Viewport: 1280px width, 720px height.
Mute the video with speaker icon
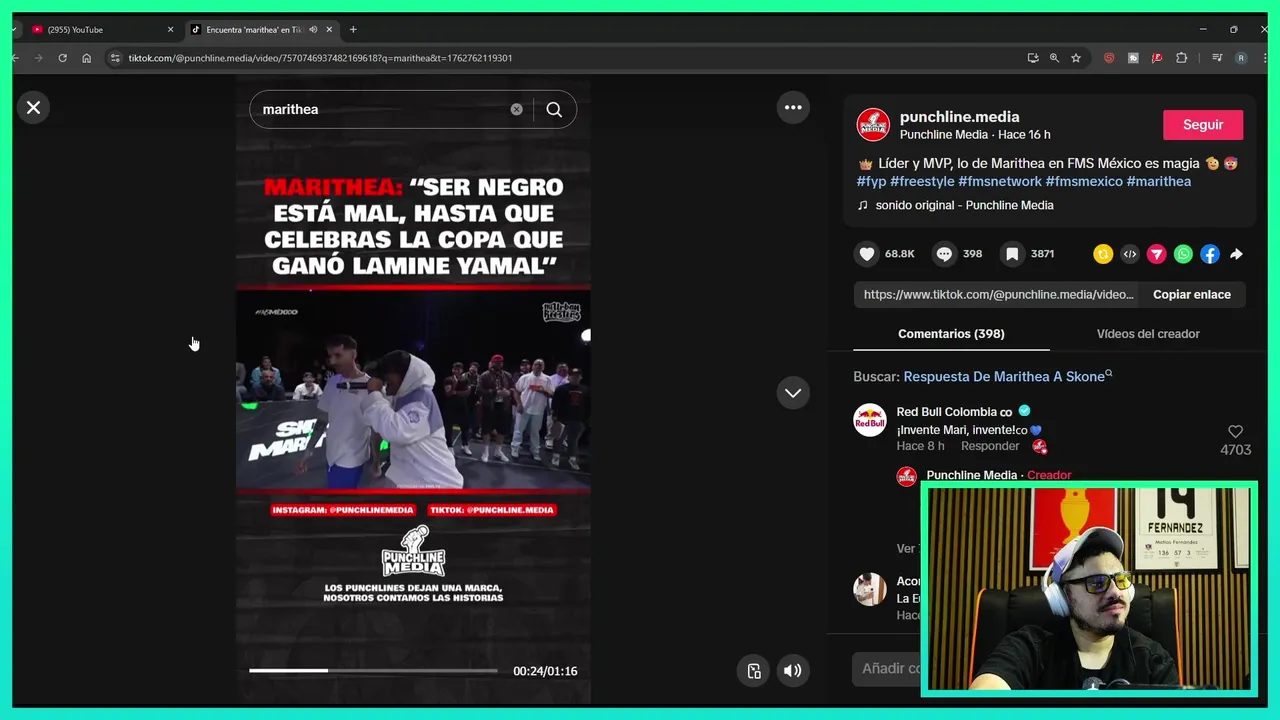(792, 671)
